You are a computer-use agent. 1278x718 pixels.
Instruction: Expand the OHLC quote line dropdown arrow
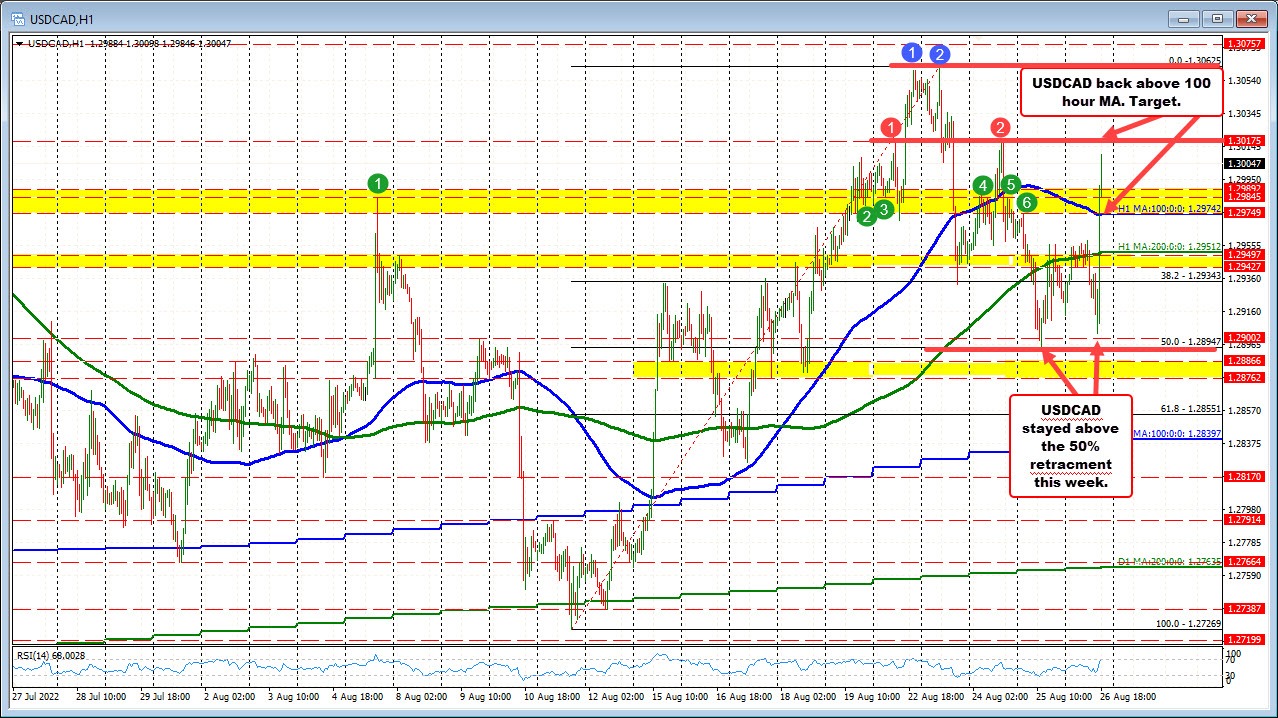pyautogui.click(x=20, y=44)
